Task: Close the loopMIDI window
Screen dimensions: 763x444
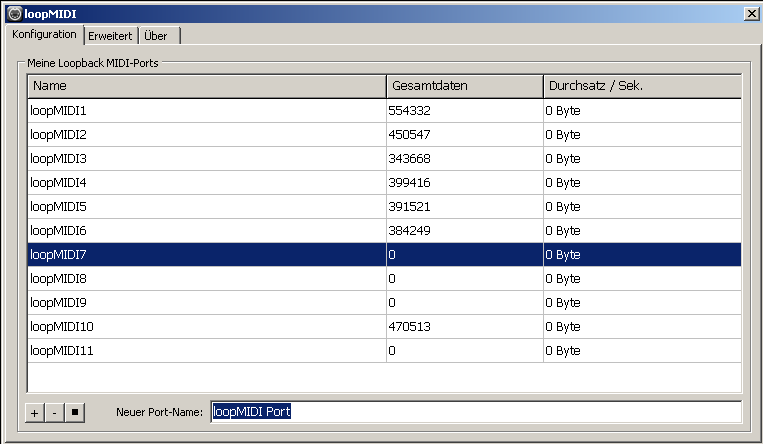Action: coord(751,14)
